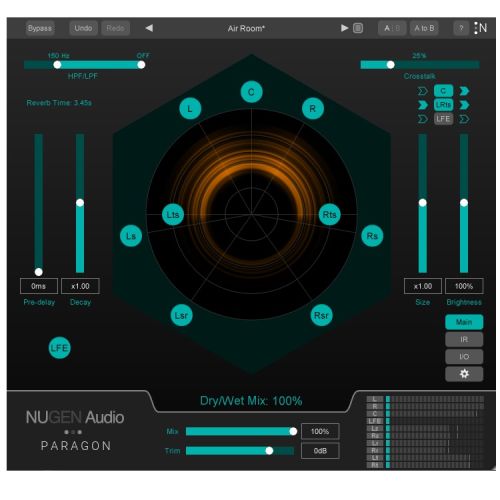Copy settings with A to B button

click(424, 28)
